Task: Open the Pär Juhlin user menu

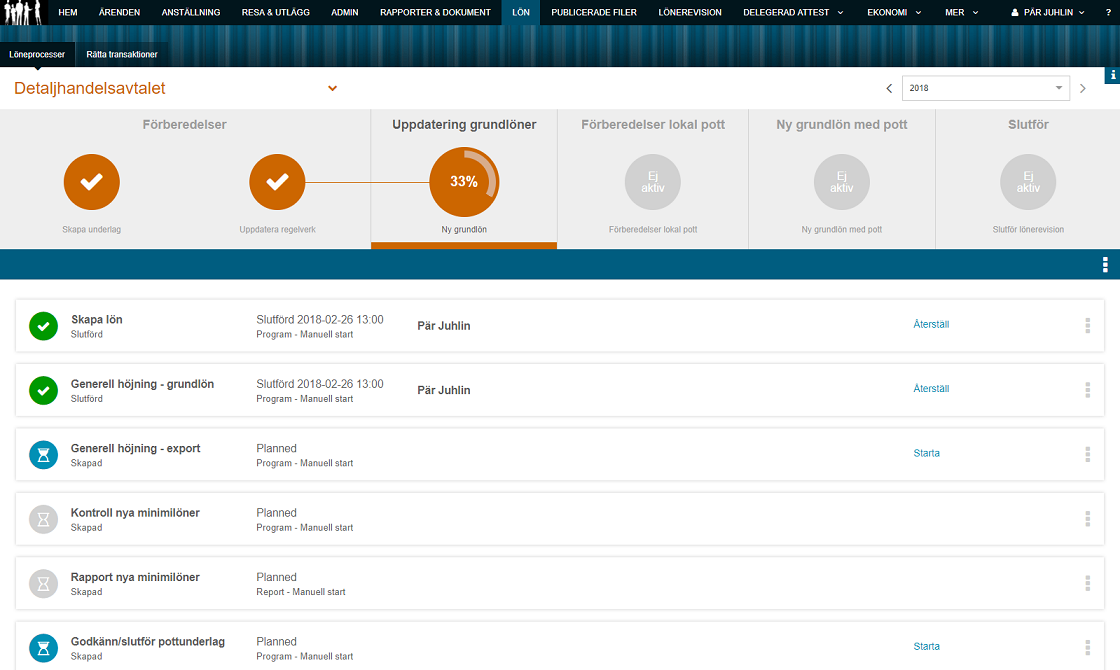Action: pos(1048,12)
